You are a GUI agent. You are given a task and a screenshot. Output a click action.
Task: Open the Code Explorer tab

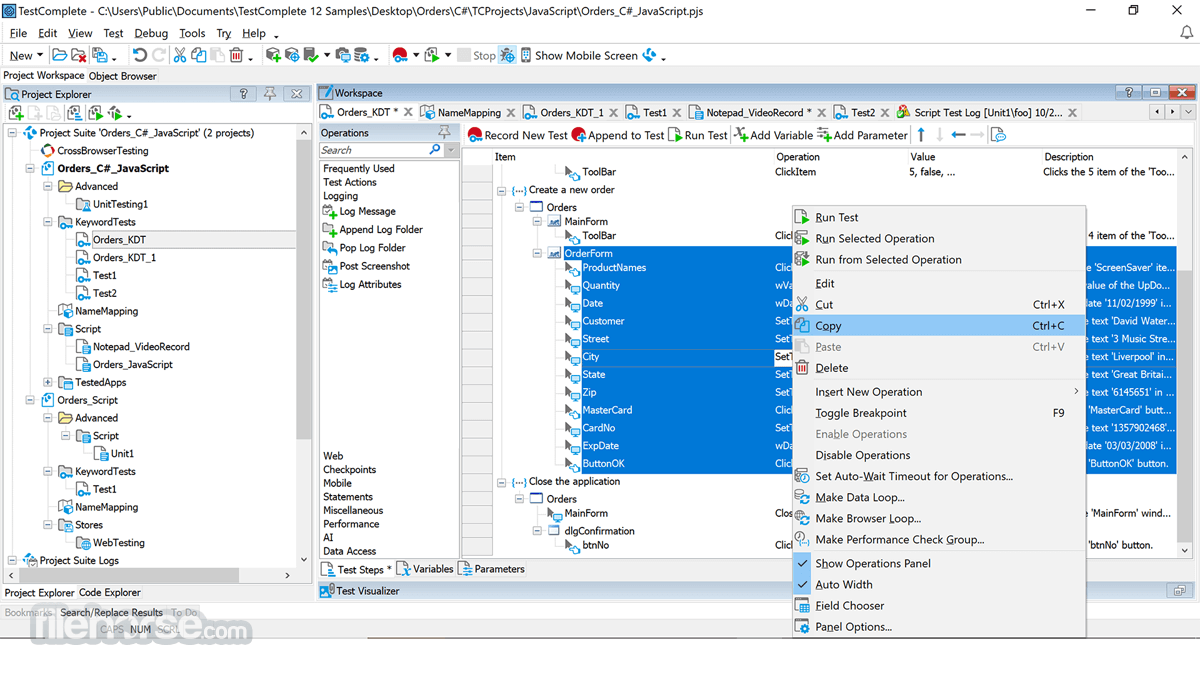click(110, 592)
